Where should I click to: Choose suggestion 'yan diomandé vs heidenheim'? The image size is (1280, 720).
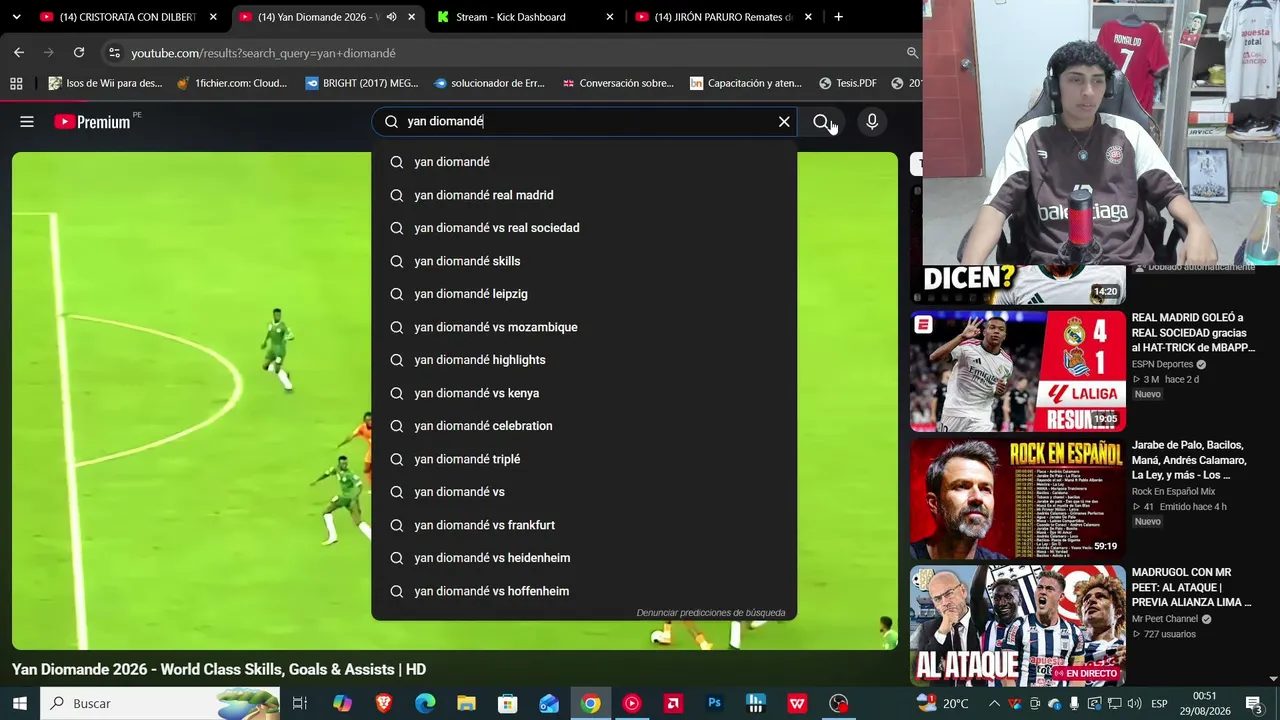pyautogui.click(x=584, y=558)
